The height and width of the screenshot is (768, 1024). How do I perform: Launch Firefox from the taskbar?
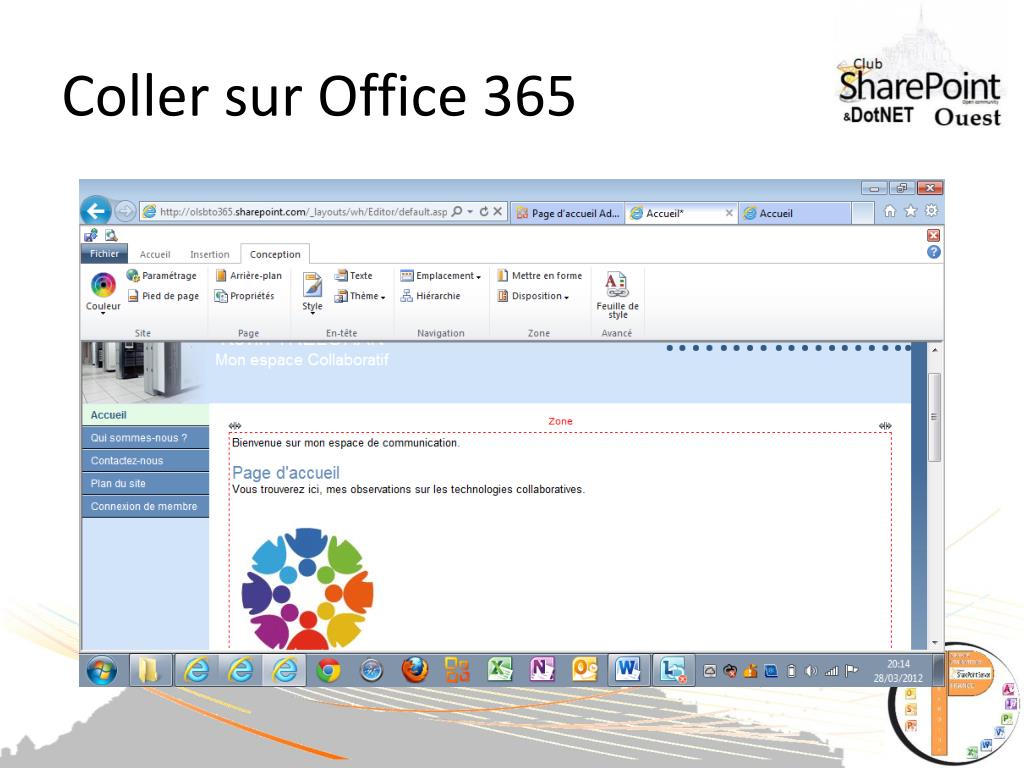tap(414, 670)
